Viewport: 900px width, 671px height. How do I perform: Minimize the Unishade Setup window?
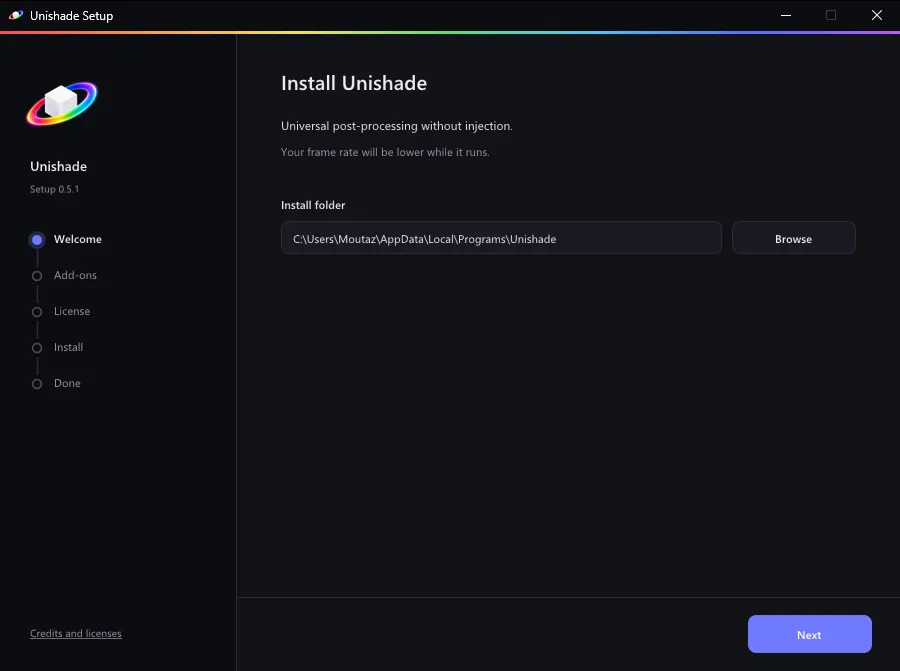point(786,15)
